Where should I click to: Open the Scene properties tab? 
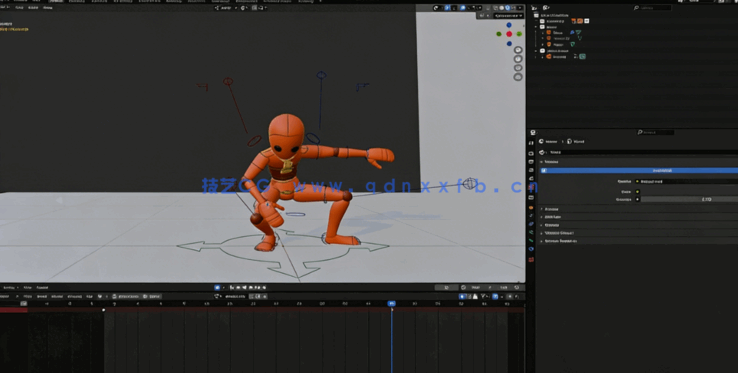coord(531,178)
